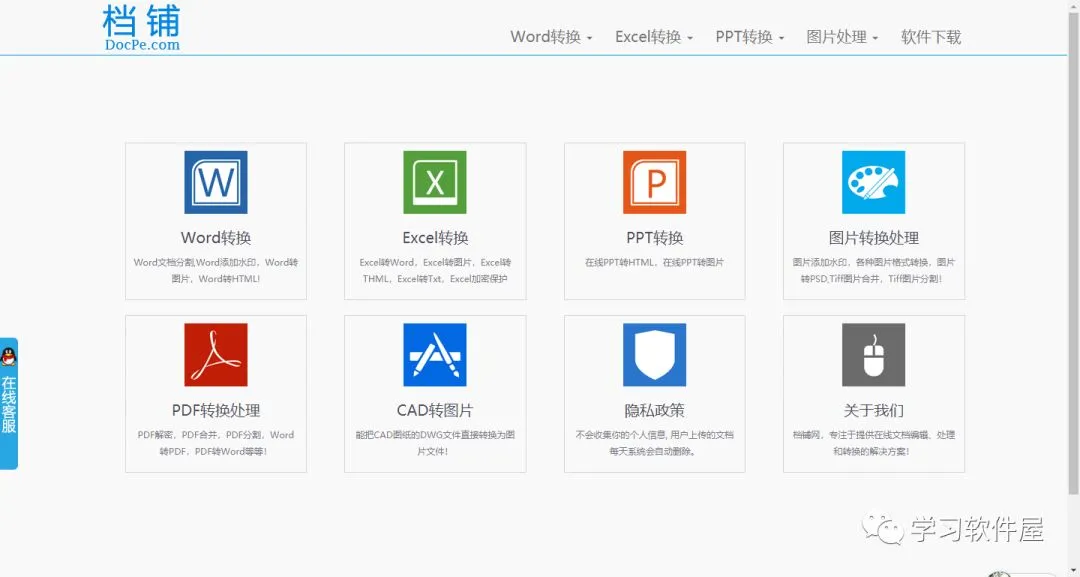Click the gray mouse icon
1080x577 pixels.
point(873,355)
